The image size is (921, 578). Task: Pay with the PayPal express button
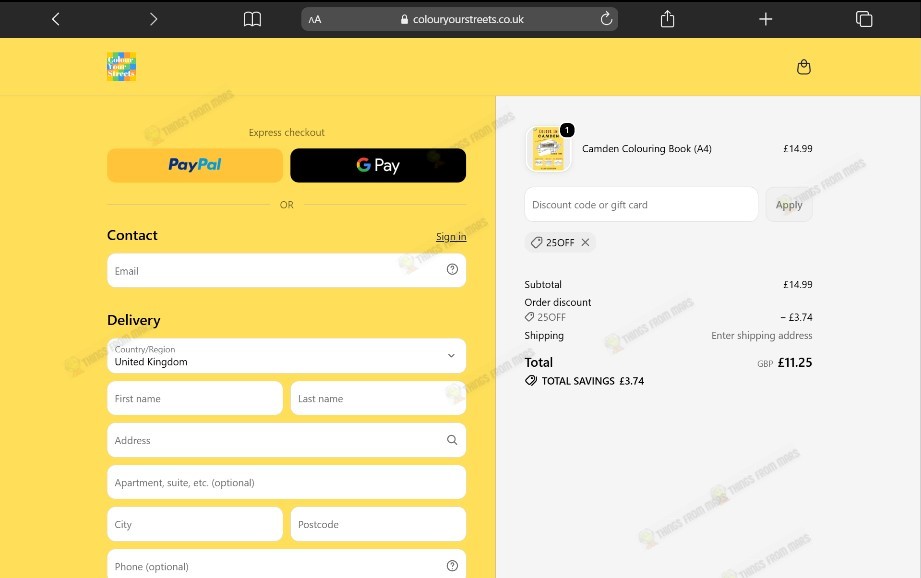[195, 165]
